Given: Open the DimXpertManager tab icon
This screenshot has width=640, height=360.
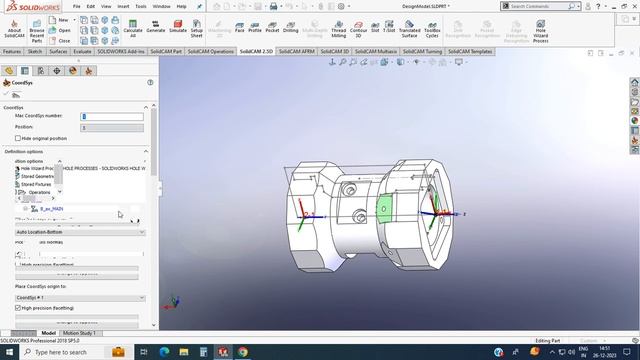Looking at the screenshot, I should click(57, 71).
